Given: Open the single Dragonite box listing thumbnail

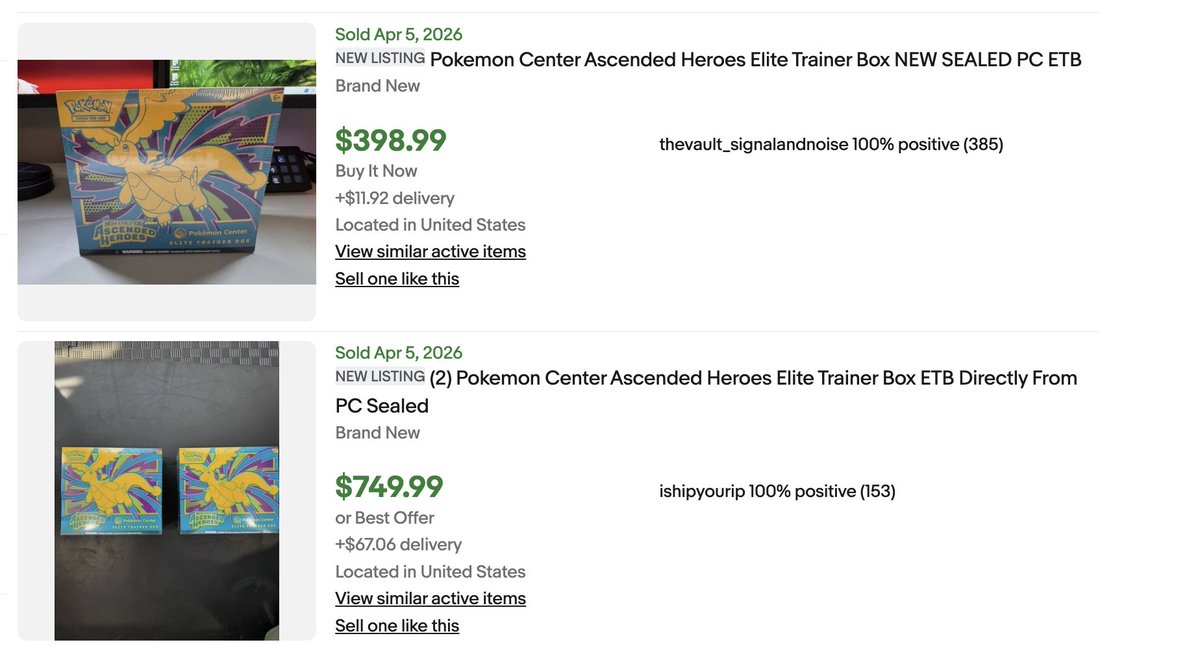Looking at the screenshot, I should pos(167,172).
